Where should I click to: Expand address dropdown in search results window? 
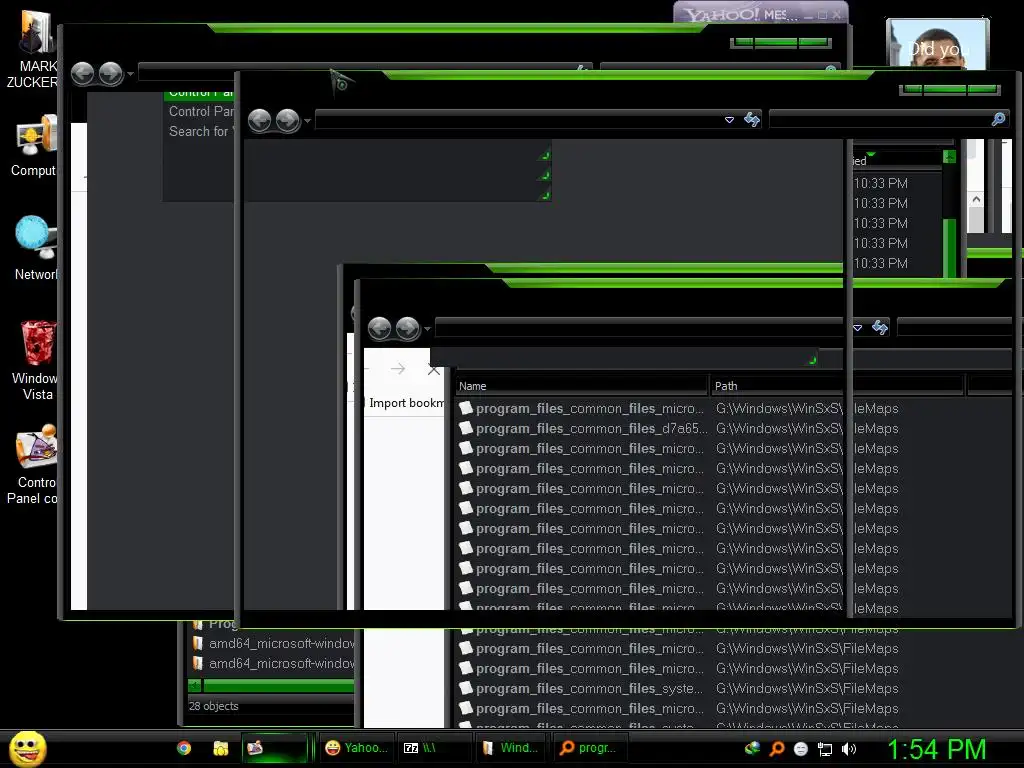(857, 328)
